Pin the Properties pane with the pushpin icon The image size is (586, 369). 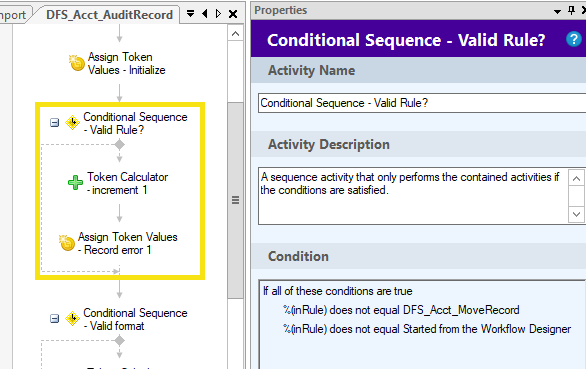(x=571, y=10)
